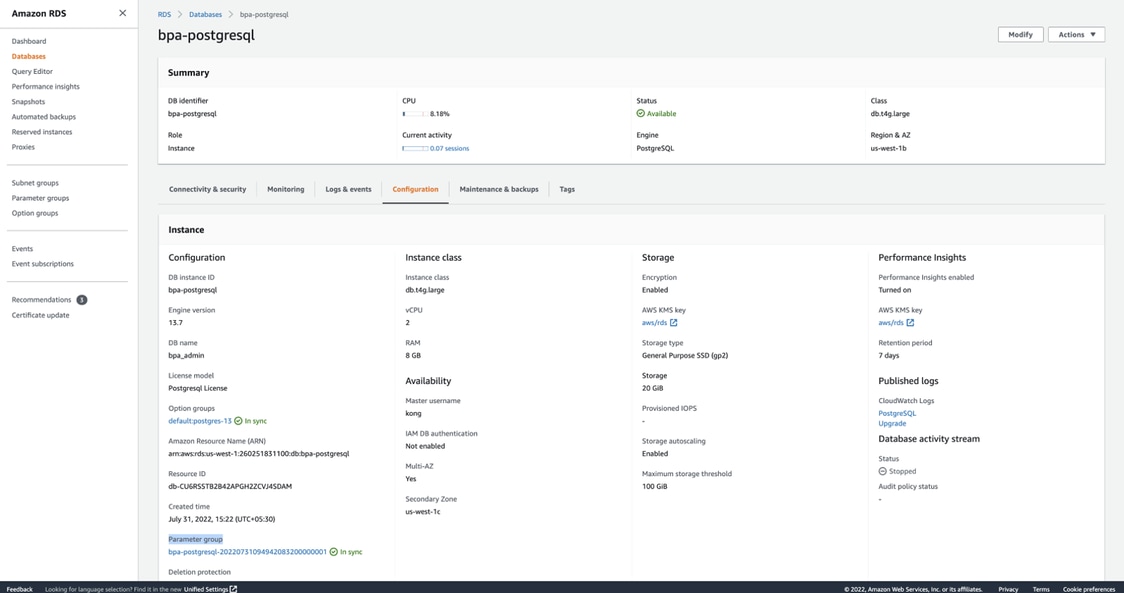1124x593 pixels.
Task: Click the RDS breadcrumb link
Action: [164, 14]
